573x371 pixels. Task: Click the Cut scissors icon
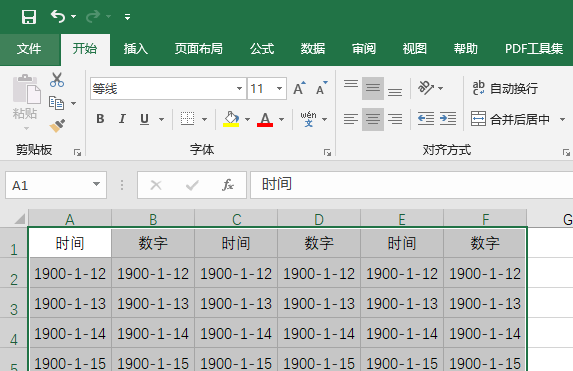coord(57,80)
